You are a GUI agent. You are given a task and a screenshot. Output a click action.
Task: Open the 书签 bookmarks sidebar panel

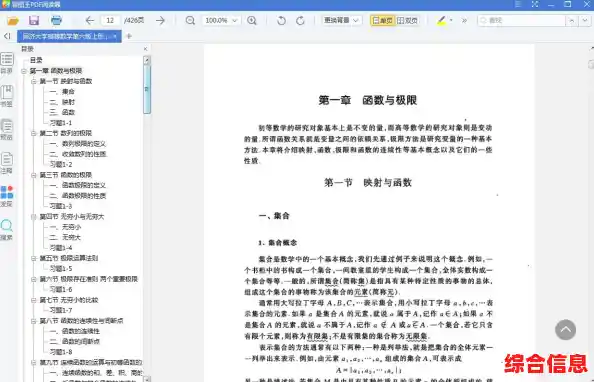7,96
